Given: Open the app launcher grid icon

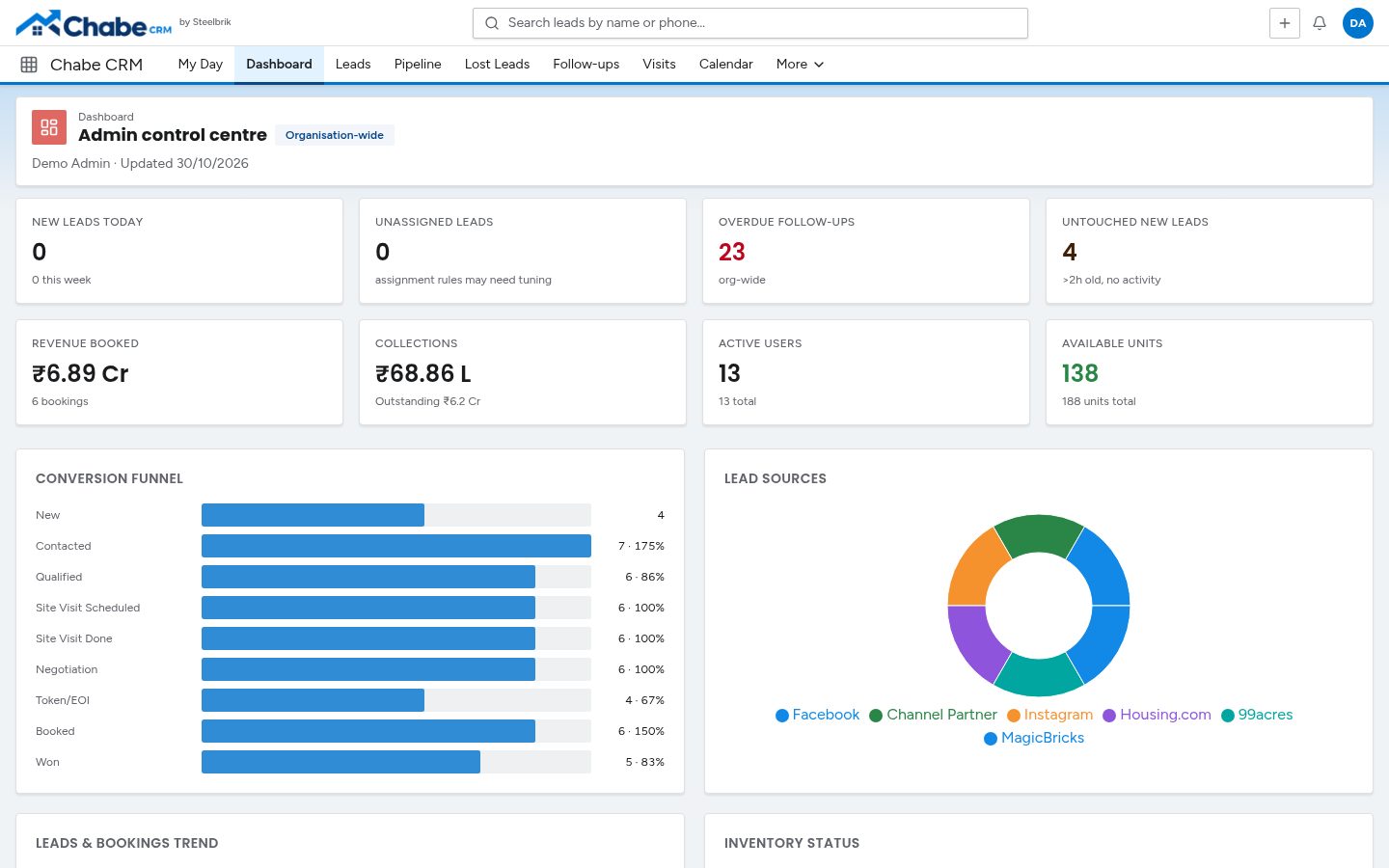Looking at the screenshot, I should click(29, 65).
